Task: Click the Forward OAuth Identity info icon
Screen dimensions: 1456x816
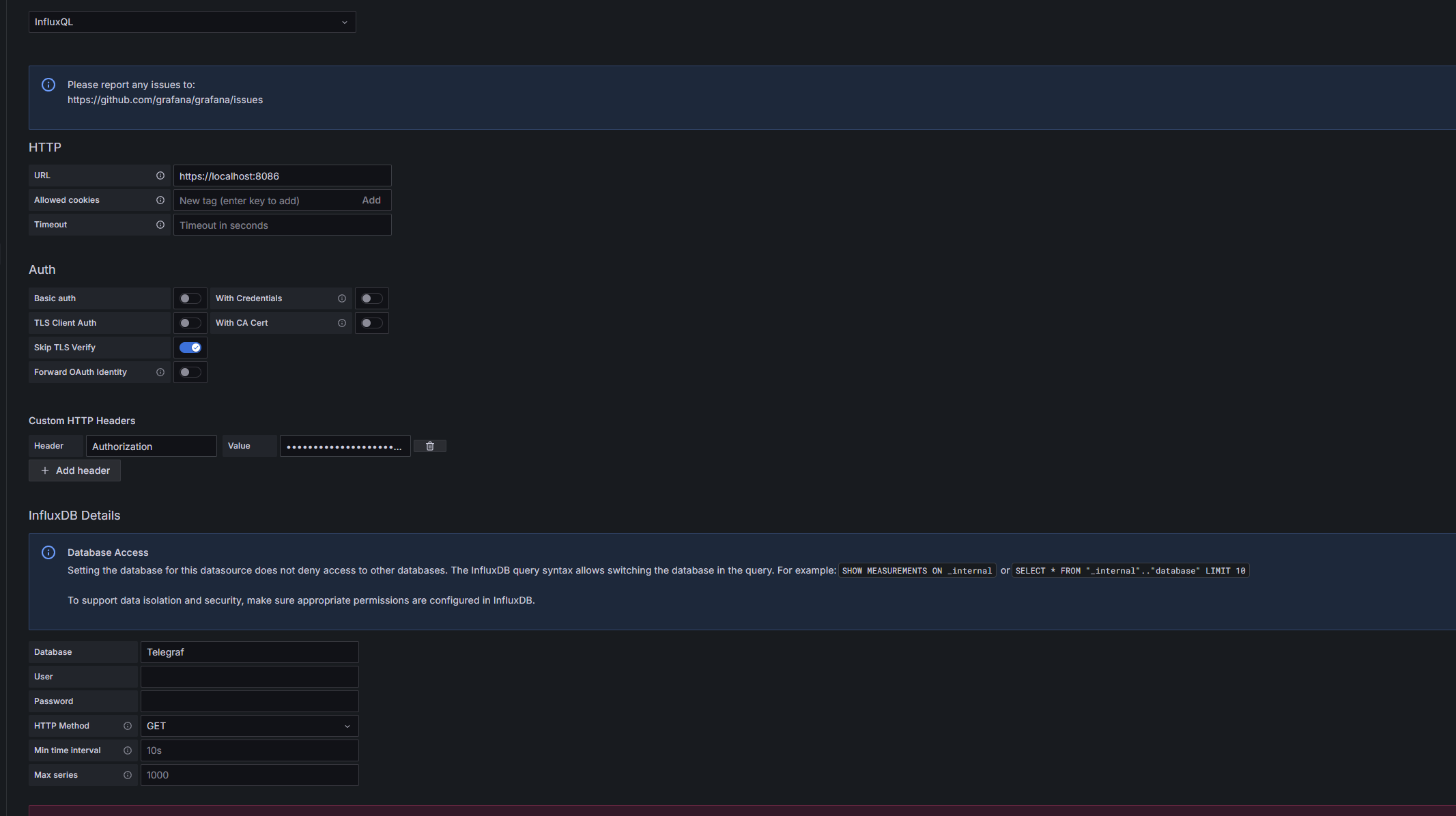Action: click(160, 372)
